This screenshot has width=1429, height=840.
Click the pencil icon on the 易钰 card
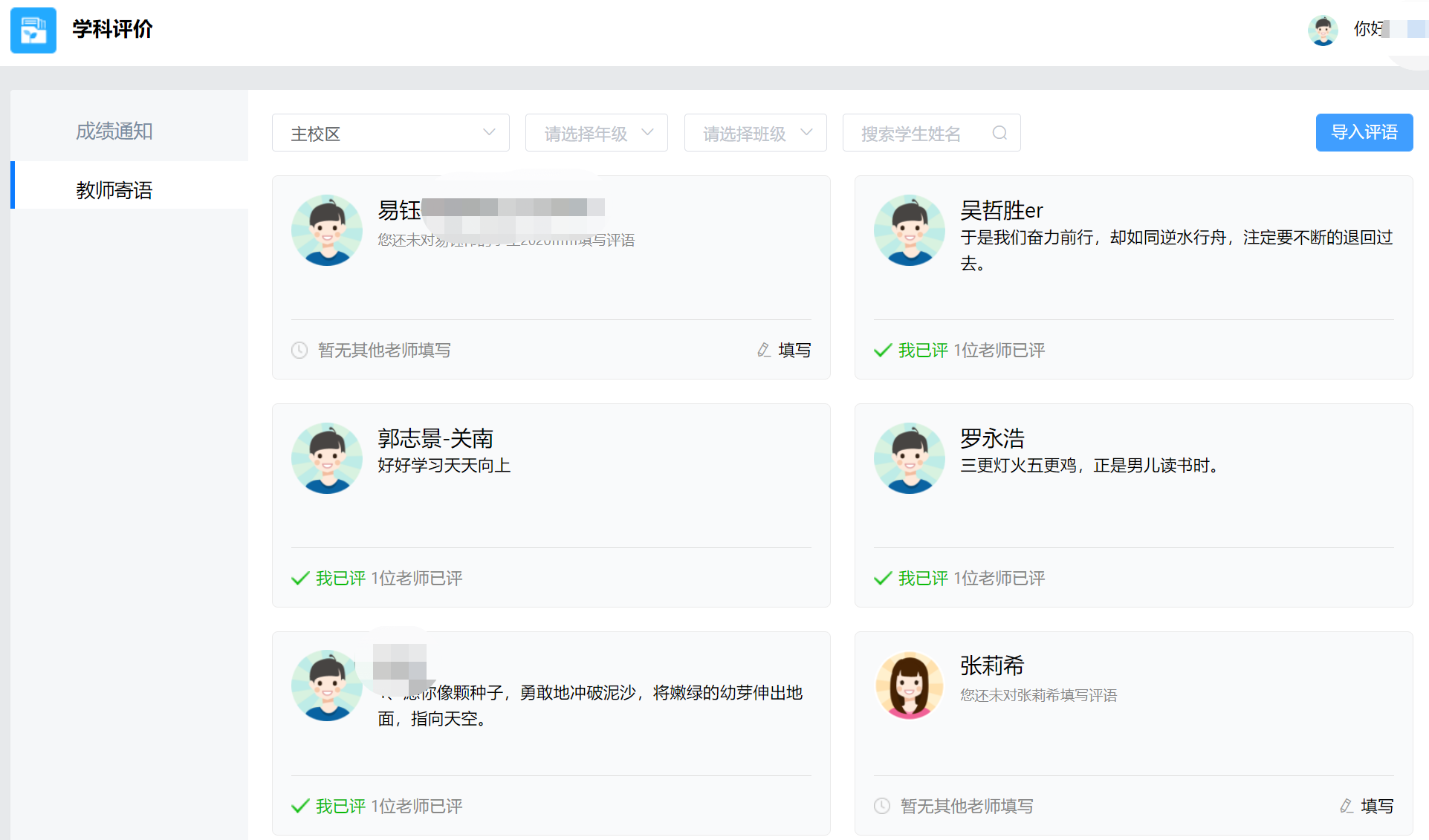pos(763,350)
